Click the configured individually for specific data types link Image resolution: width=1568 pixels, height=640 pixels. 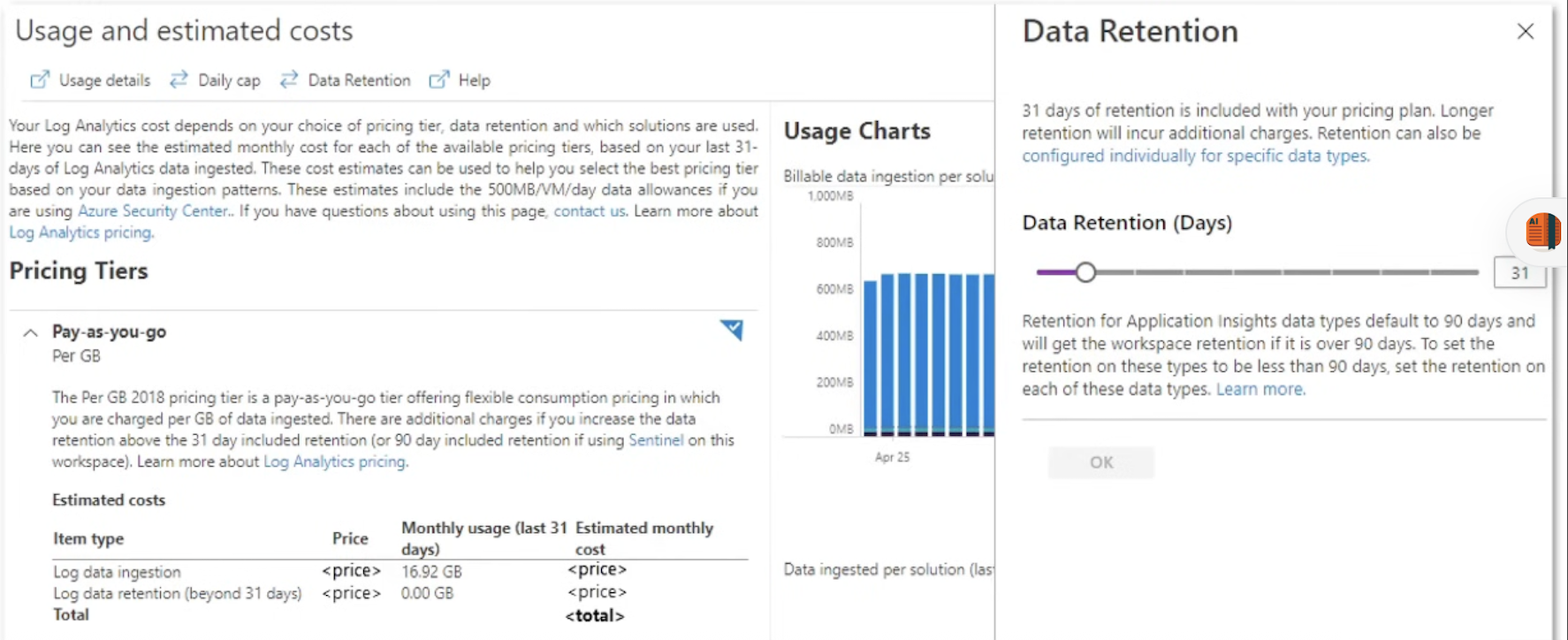(x=1195, y=156)
